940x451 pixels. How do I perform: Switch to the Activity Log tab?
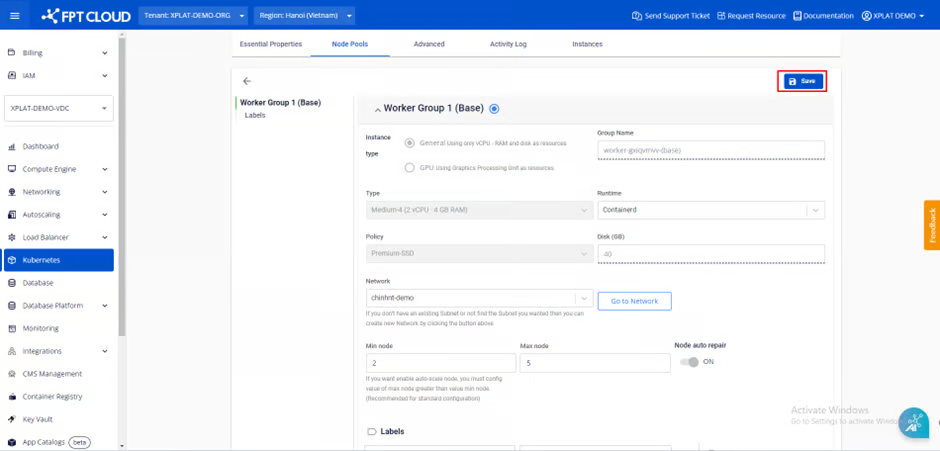coord(508,44)
